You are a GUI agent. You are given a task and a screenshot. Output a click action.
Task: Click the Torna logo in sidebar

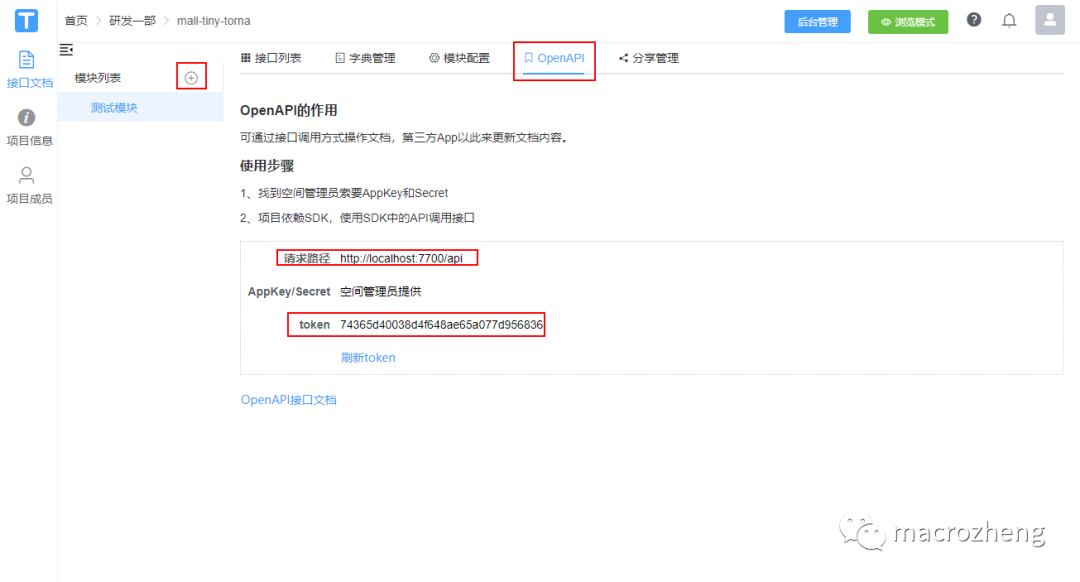click(x=26, y=20)
